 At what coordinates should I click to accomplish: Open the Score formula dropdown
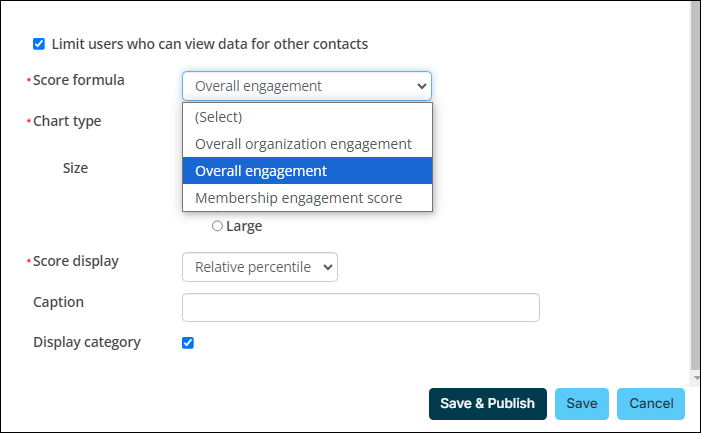(x=307, y=86)
